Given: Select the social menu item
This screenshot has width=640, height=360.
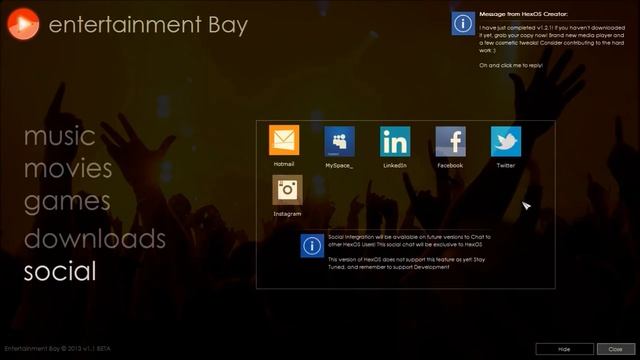Looking at the screenshot, I should (x=60, y=271).
